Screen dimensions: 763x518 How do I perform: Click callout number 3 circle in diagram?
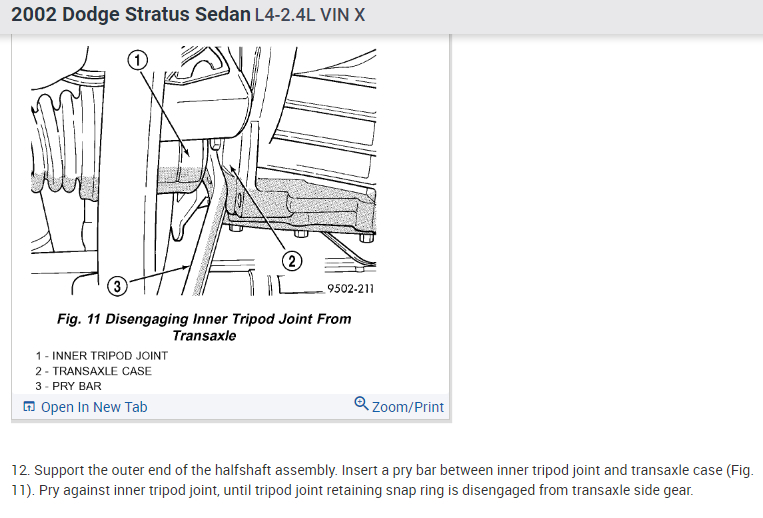117,286
